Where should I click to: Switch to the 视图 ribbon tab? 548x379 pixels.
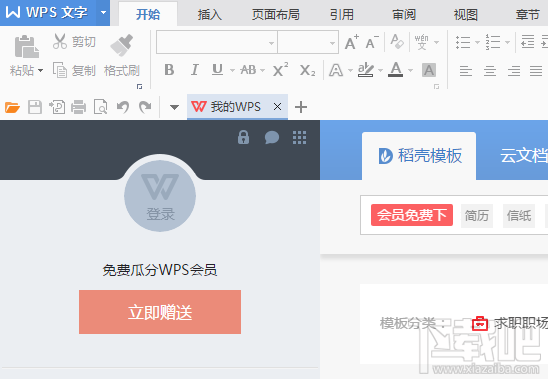[466, 15]
